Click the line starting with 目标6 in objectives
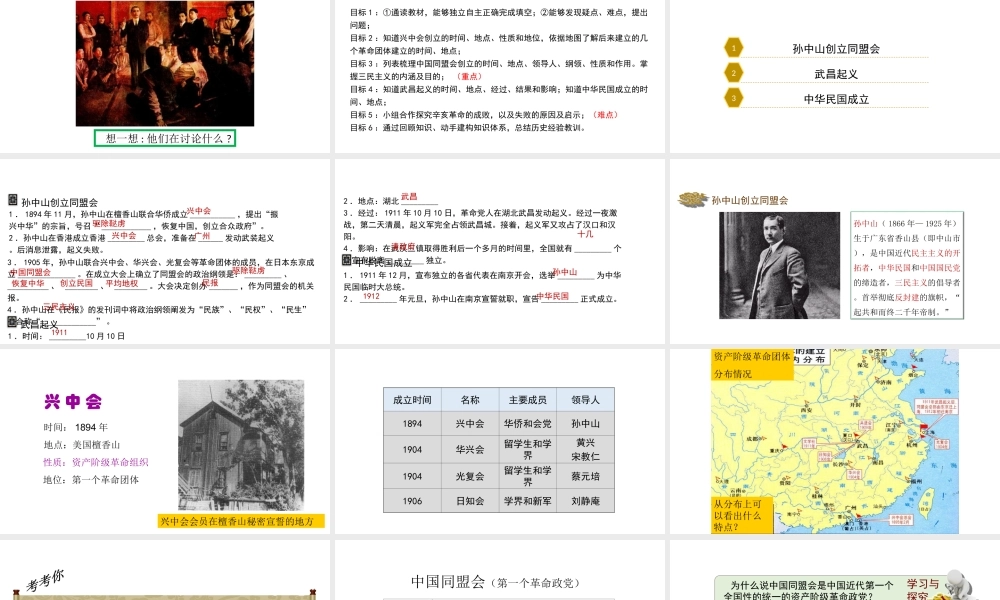The image size is (1000, 600). (467, 128)
